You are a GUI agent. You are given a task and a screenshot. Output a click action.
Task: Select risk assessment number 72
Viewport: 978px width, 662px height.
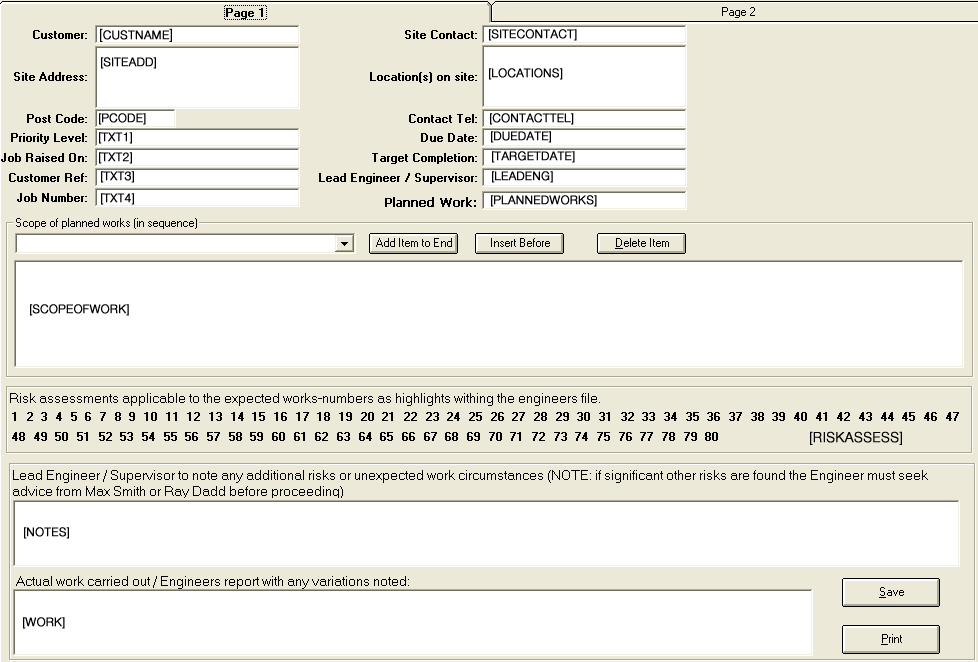[x=538, y=437]
